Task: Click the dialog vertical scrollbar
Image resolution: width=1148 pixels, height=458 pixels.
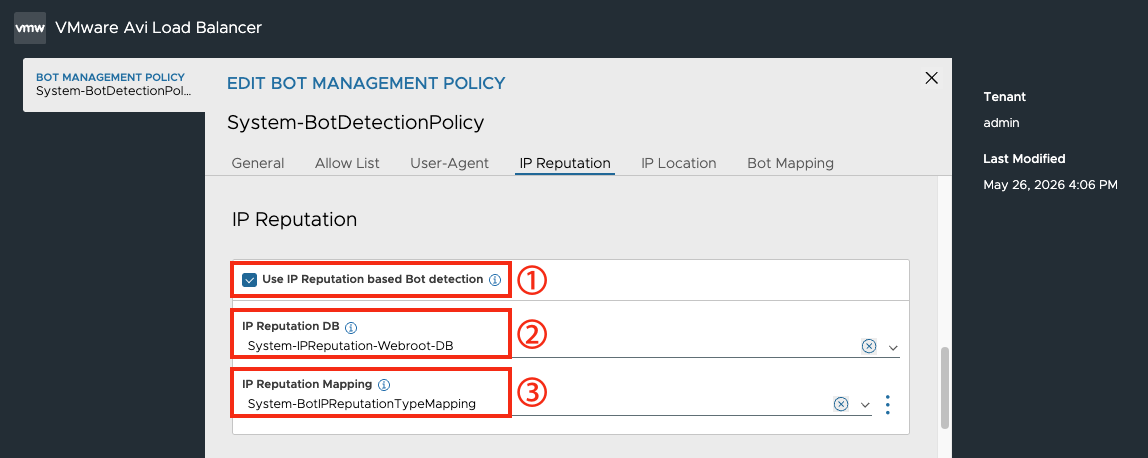Action: click(x=944, y=387)
